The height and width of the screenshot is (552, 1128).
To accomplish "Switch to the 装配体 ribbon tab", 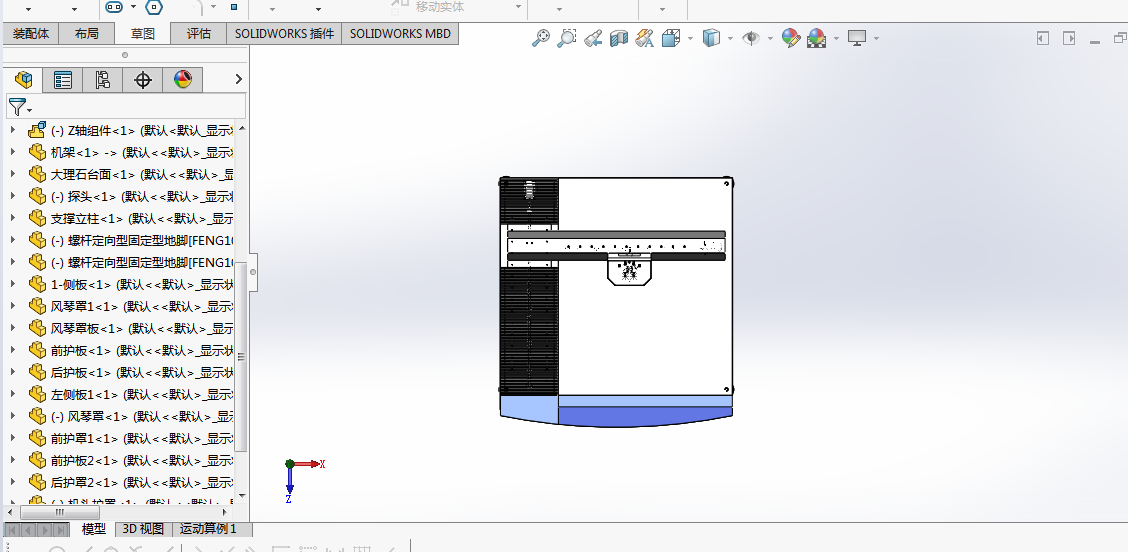I will 30,34.
